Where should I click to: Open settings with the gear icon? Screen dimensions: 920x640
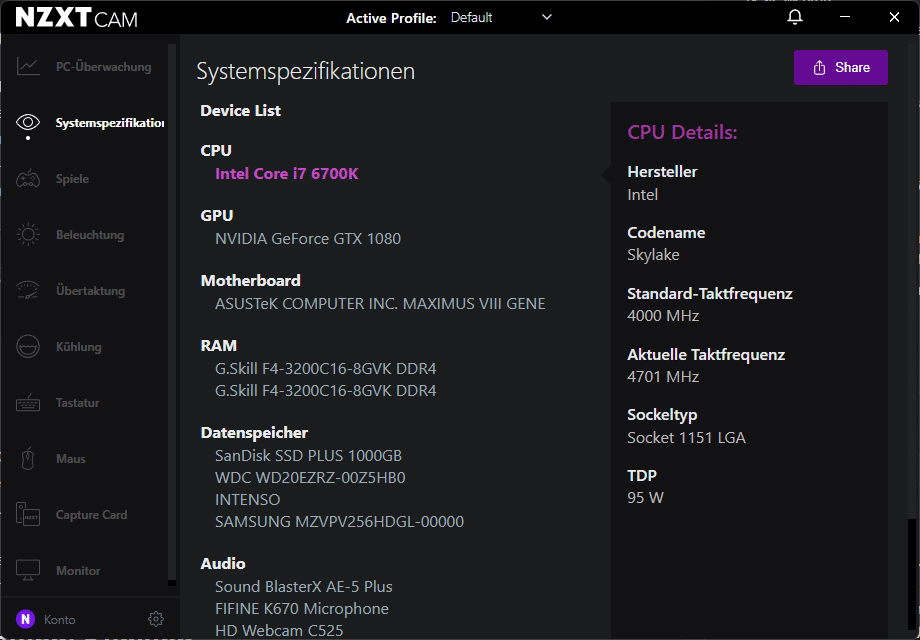[155, 619]
